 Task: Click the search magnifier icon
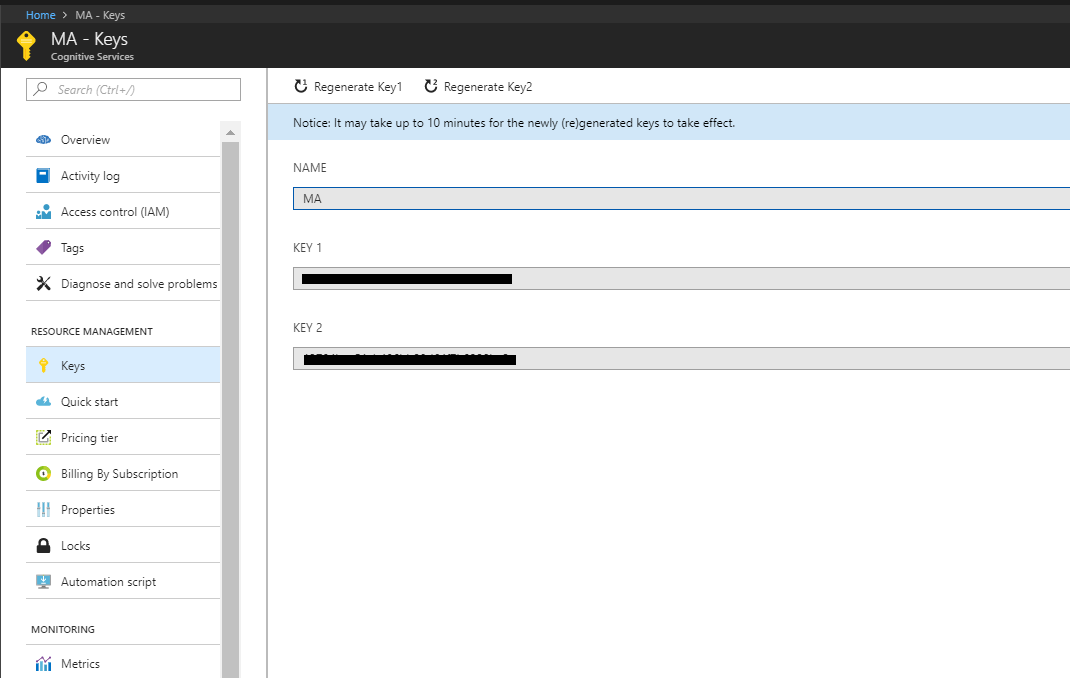coord(41,89)
